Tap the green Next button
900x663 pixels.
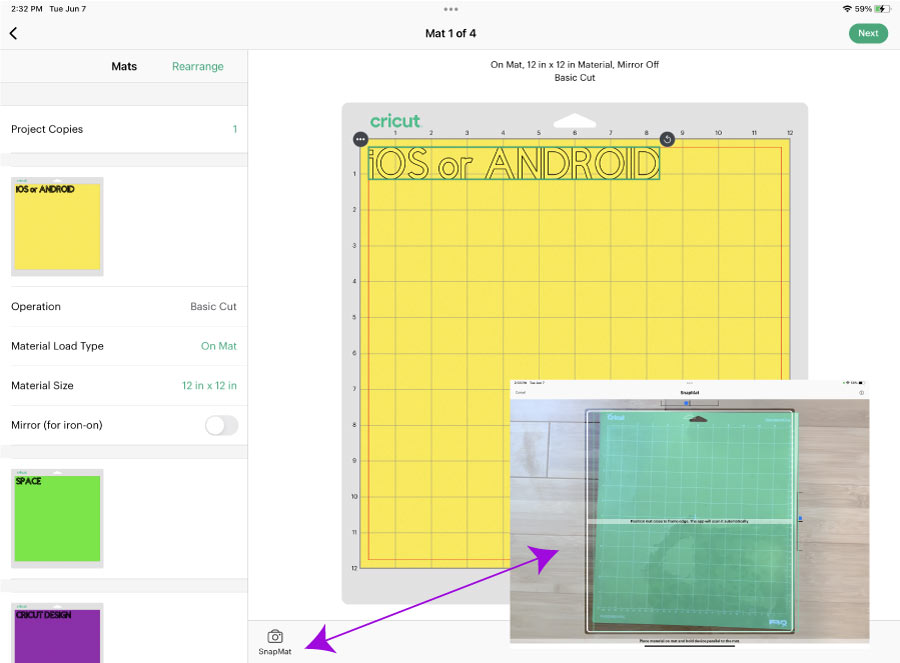[868, 33]
